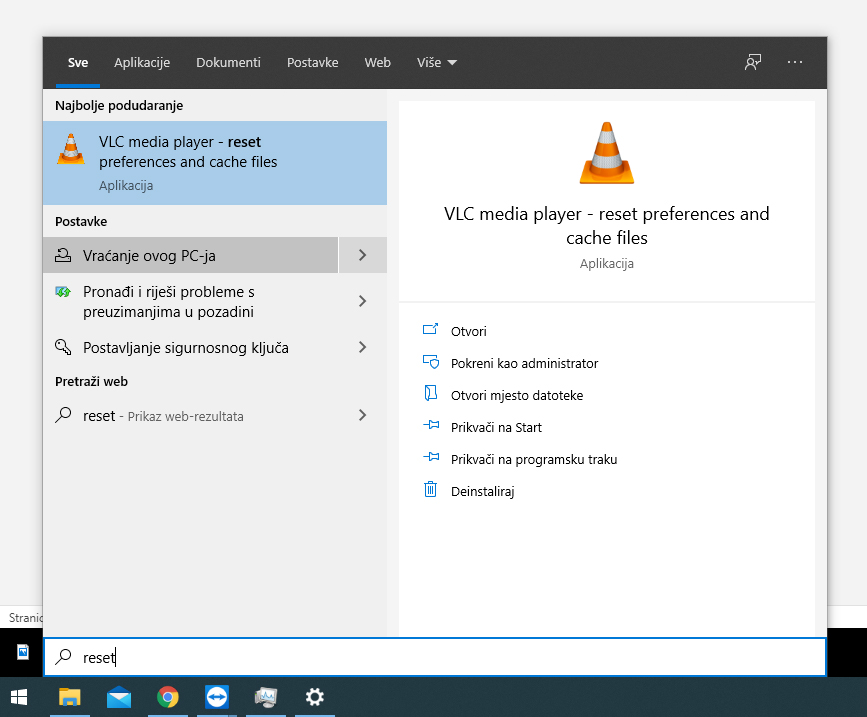Open the Settings gear in taskbar

point(315,697)
